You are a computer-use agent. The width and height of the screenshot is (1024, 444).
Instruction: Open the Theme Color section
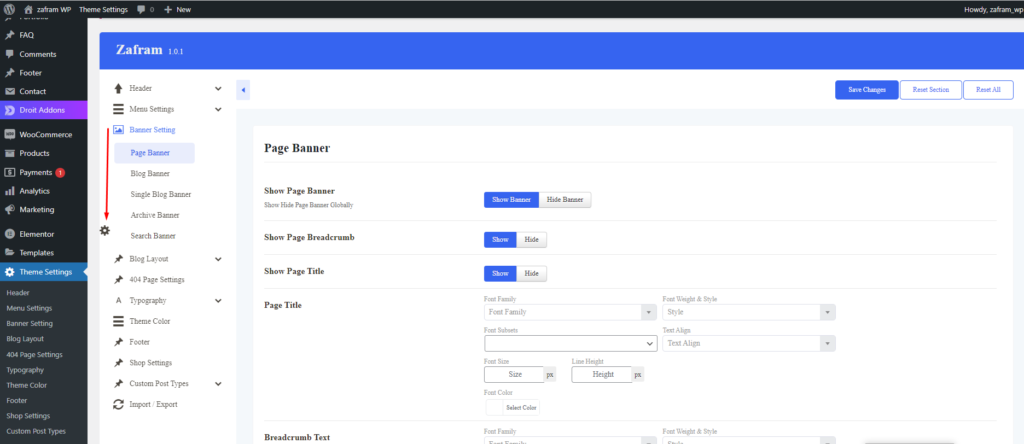[149, 321]
